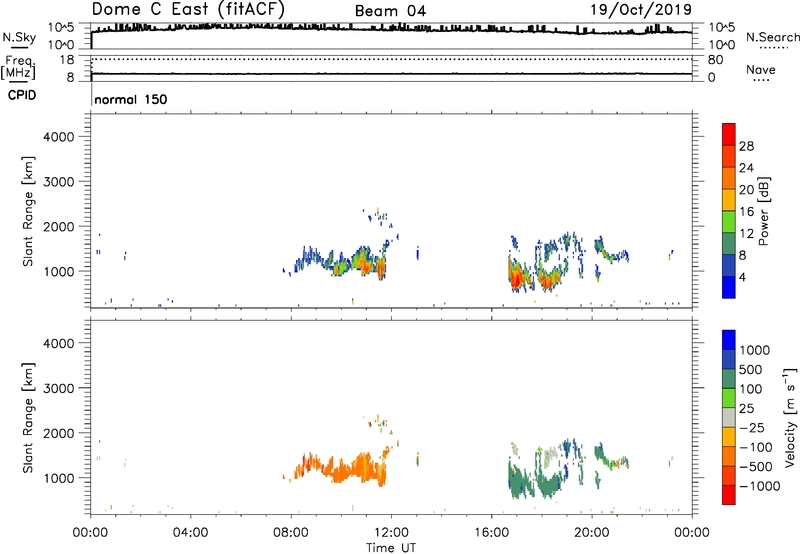
Task: Click the '16:00' time axis tick label
Action: pyautogui.click(x=491, y=533)
